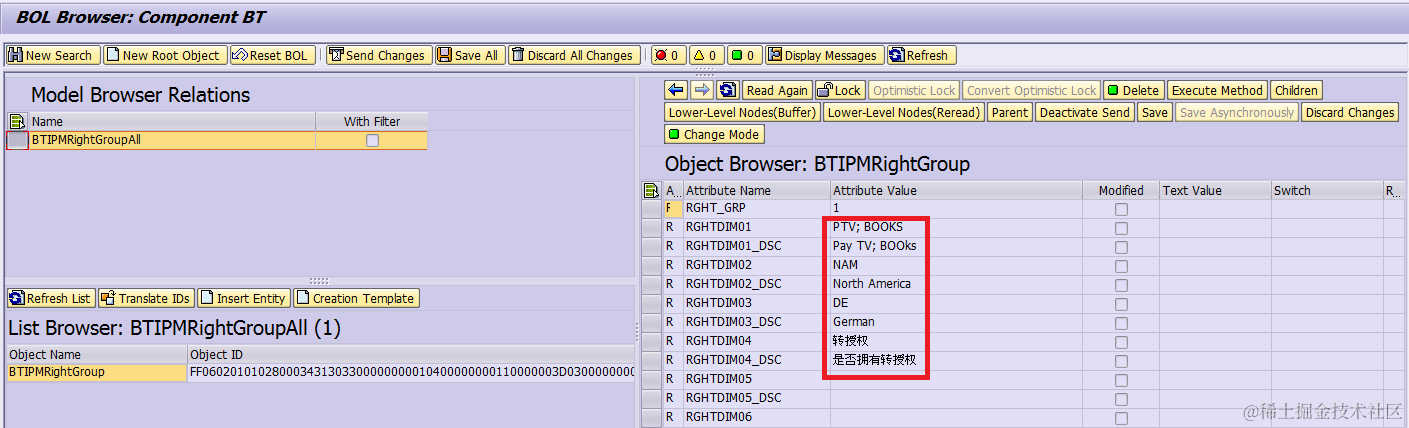Open the warning messages counter with yellow triangle
This screenshot has width=1409, height=428.
click(705, 55)
